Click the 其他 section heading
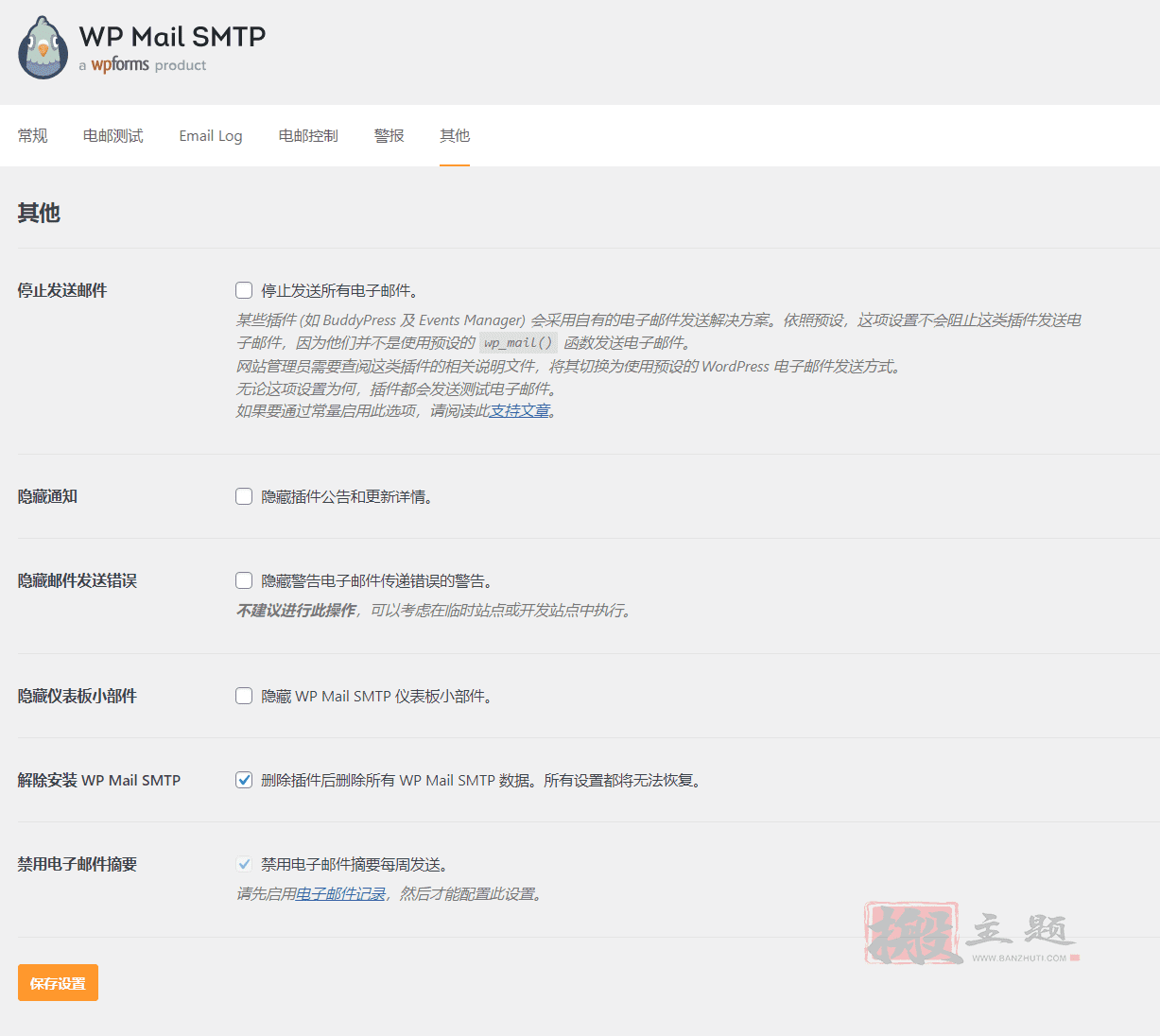 point(39,213)
